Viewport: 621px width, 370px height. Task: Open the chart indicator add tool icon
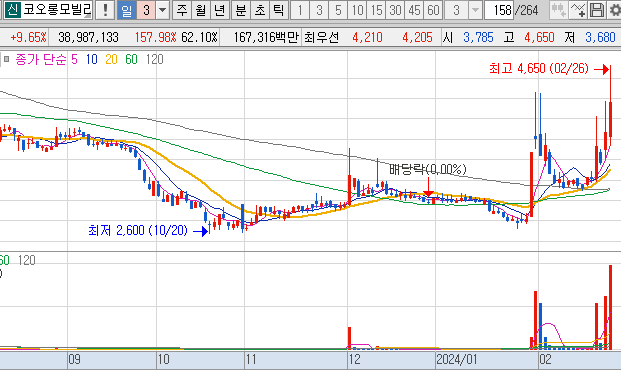[x=577, y=10]
